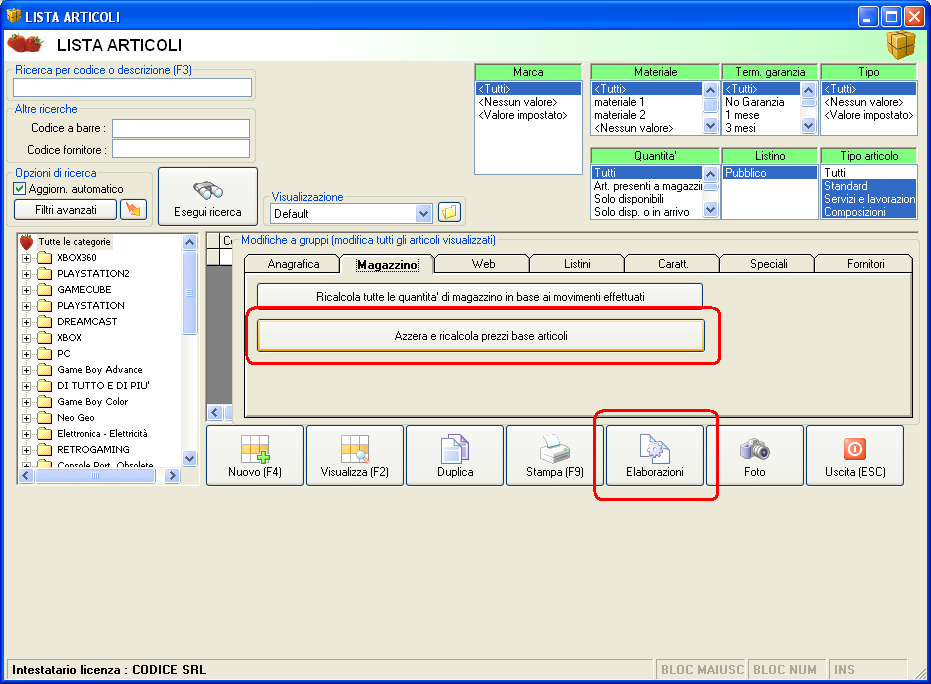Click the folder icon next to Visualizzazione dropdown
931x684 pixels.
tap(449, 212)
